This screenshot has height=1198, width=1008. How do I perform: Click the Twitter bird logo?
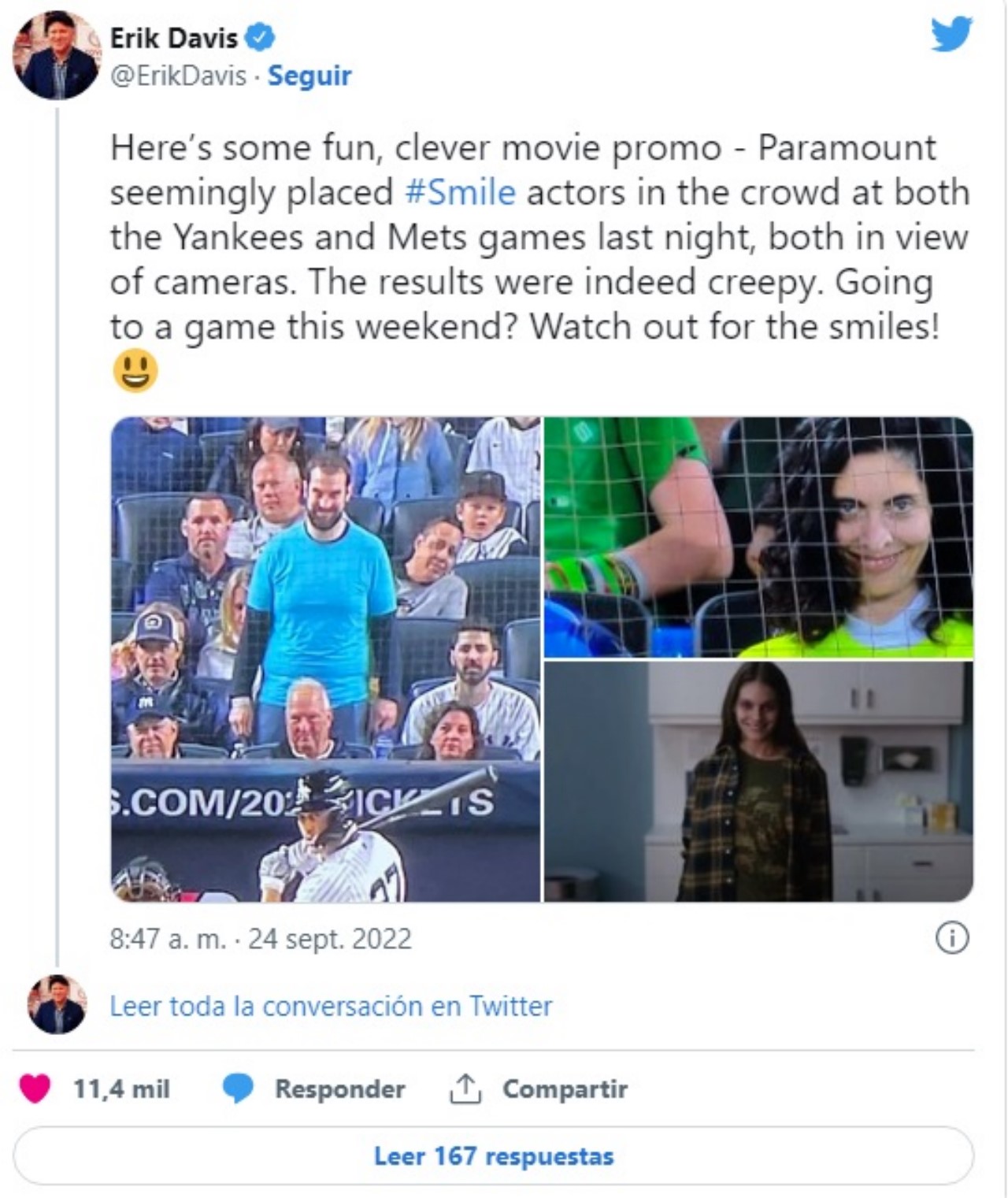pos(951,35)
